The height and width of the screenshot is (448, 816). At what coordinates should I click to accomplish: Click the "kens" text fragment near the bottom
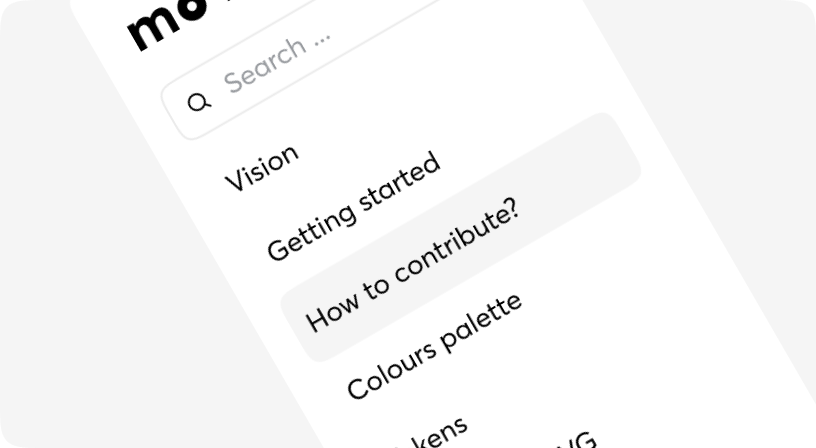point(440,432)
